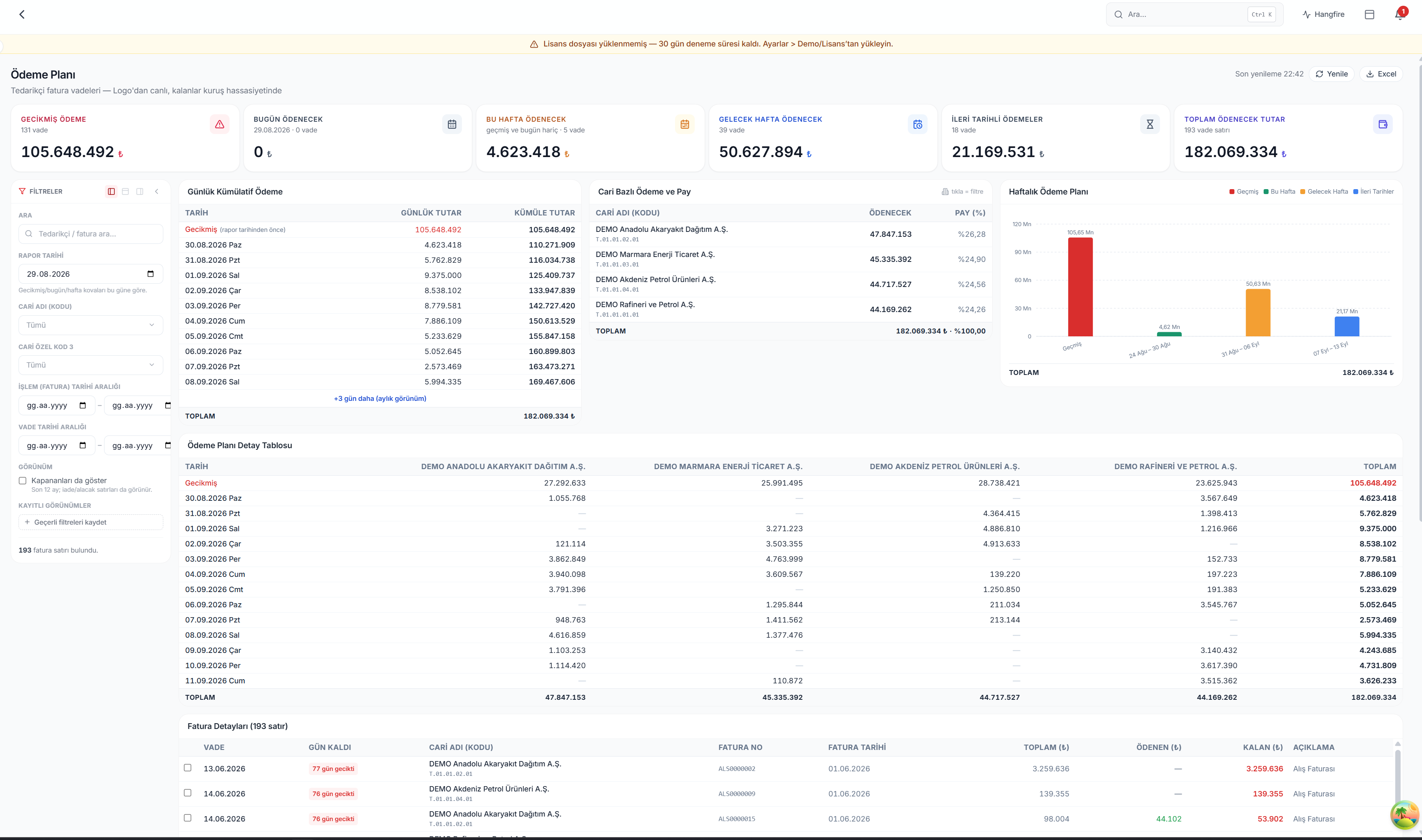Filter by DEMO Marmara Enerji Ticaret row
This screenshot has width=1422, height=840.
(x=791, y=259)
